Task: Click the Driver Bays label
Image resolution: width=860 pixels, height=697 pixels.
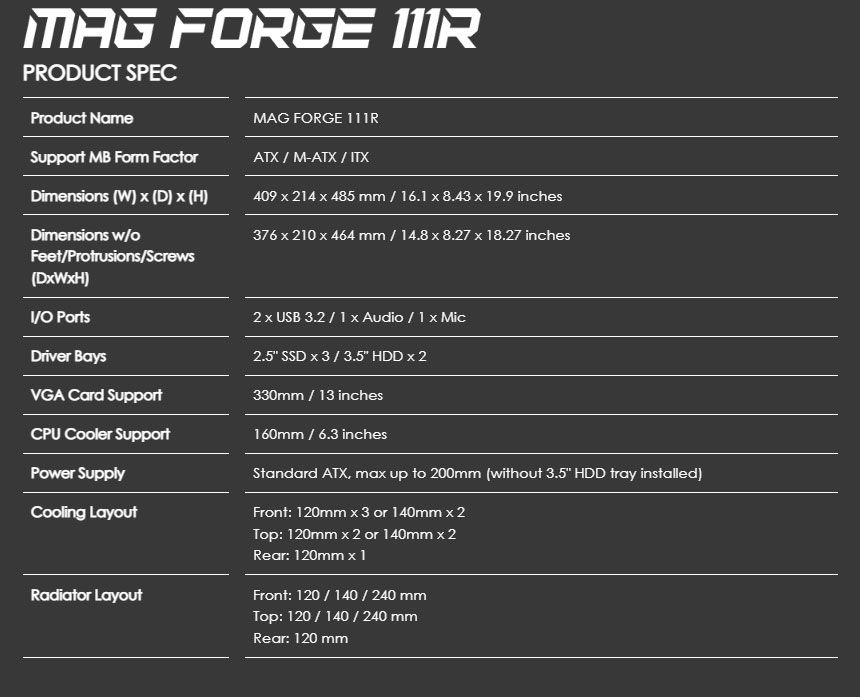Action: coord(69,356)
